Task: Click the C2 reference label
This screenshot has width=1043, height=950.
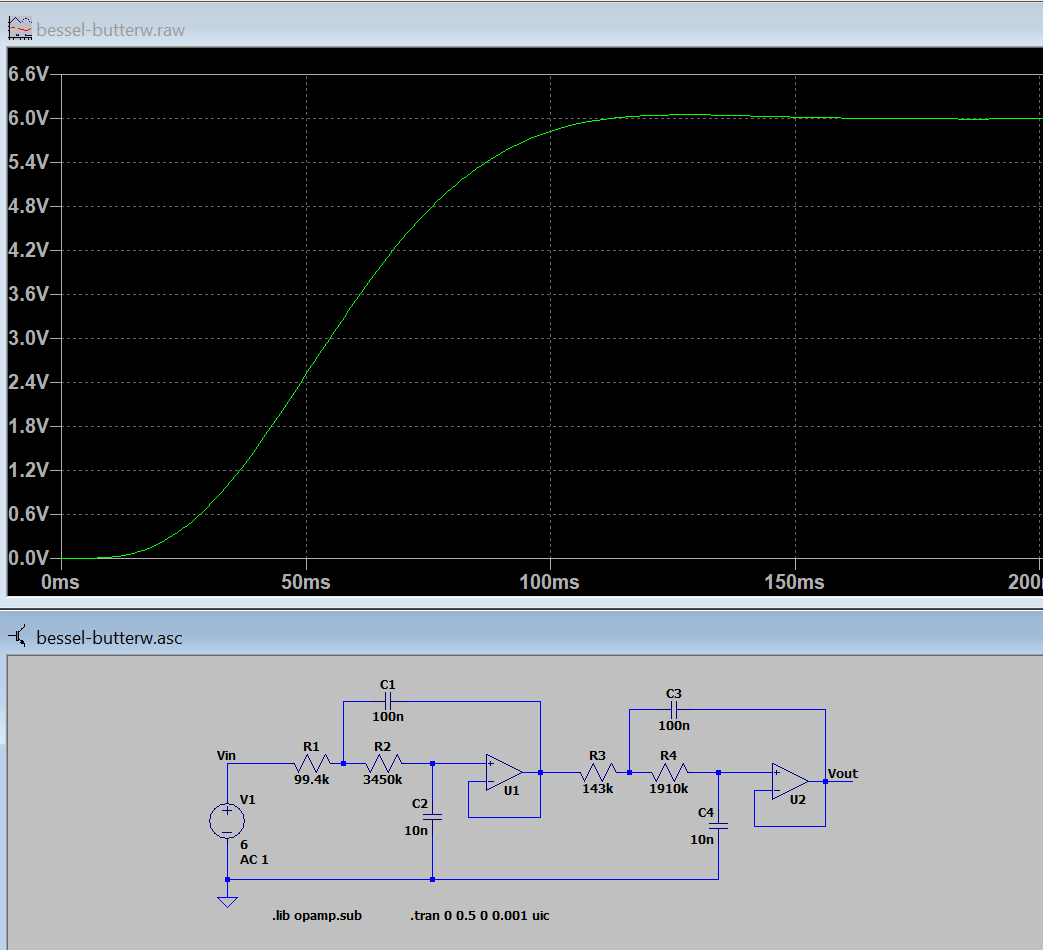Action: (420, 804)
